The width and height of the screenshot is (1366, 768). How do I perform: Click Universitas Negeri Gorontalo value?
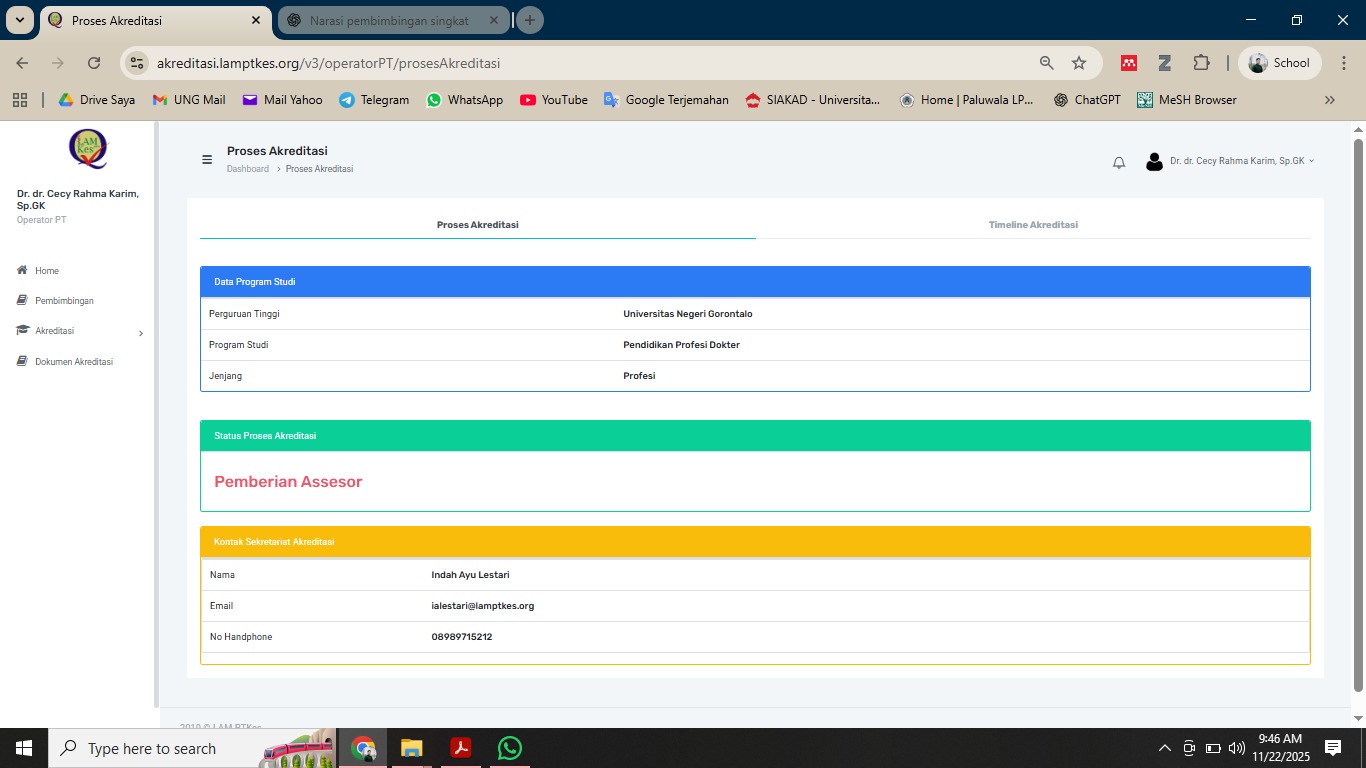click(x=688, y=314)
